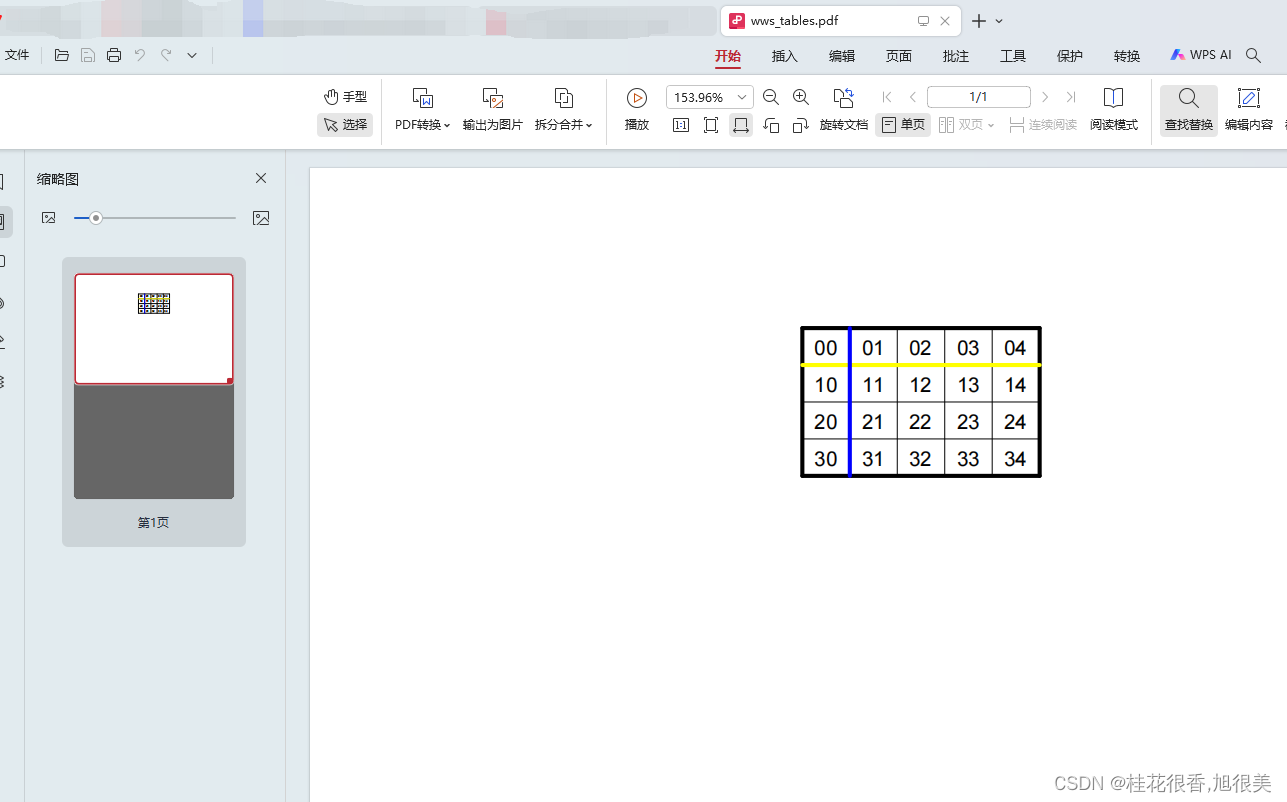Image resolution: width=1287 pixels, height=802 pixels.
Task: Click the Undo arrow icon
Action: click(140, 55)
